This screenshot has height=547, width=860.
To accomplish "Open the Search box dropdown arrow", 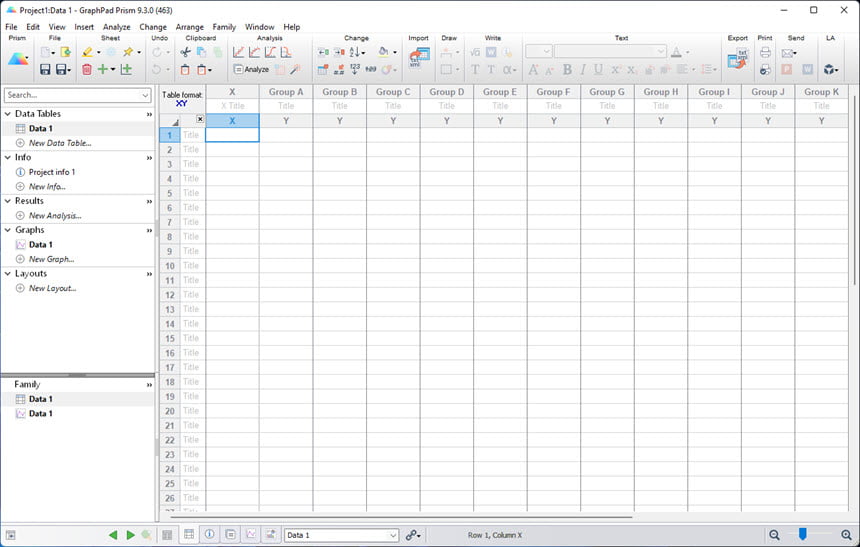I will [x=145, y=95].
